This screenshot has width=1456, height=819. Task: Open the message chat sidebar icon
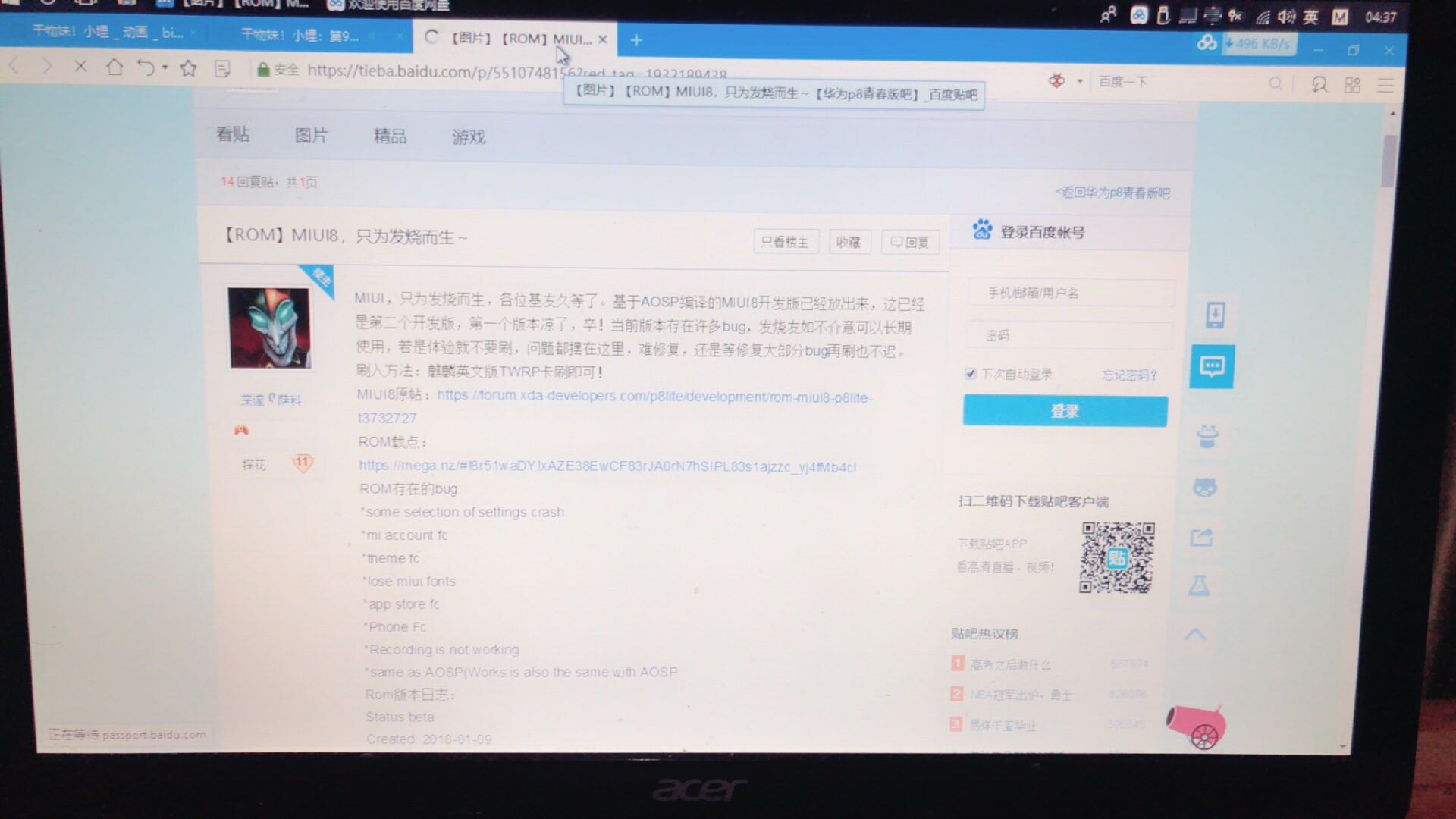pyautogui.click(x=1211, y=367)
